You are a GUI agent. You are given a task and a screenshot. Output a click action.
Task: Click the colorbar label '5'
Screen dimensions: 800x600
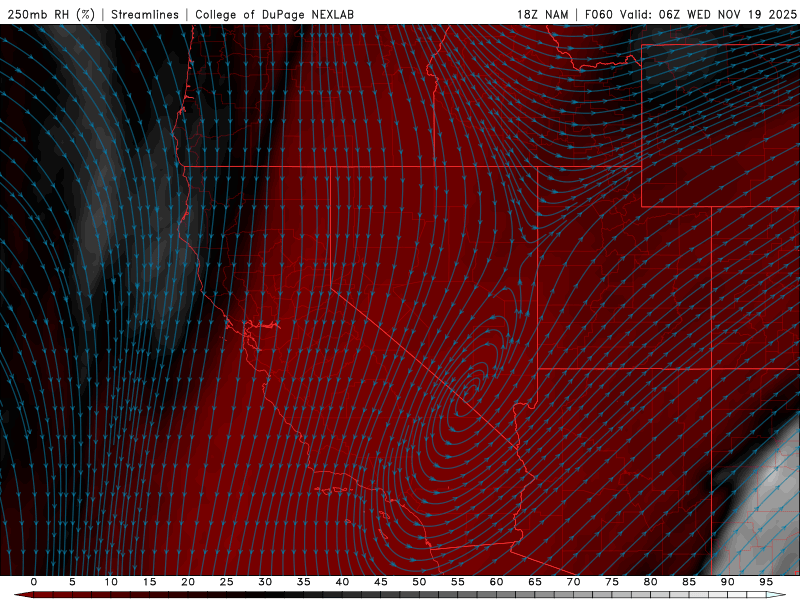pyautogui.click(x=72, y=582)
